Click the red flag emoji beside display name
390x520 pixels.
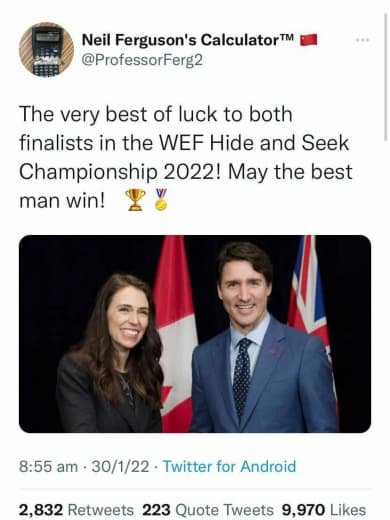[x=309, y=40]
